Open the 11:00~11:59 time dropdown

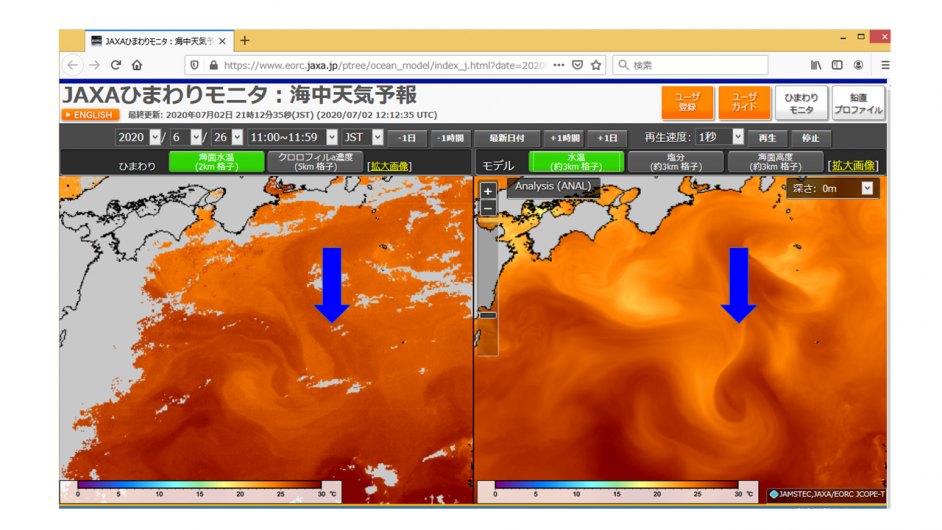point(292,137)
